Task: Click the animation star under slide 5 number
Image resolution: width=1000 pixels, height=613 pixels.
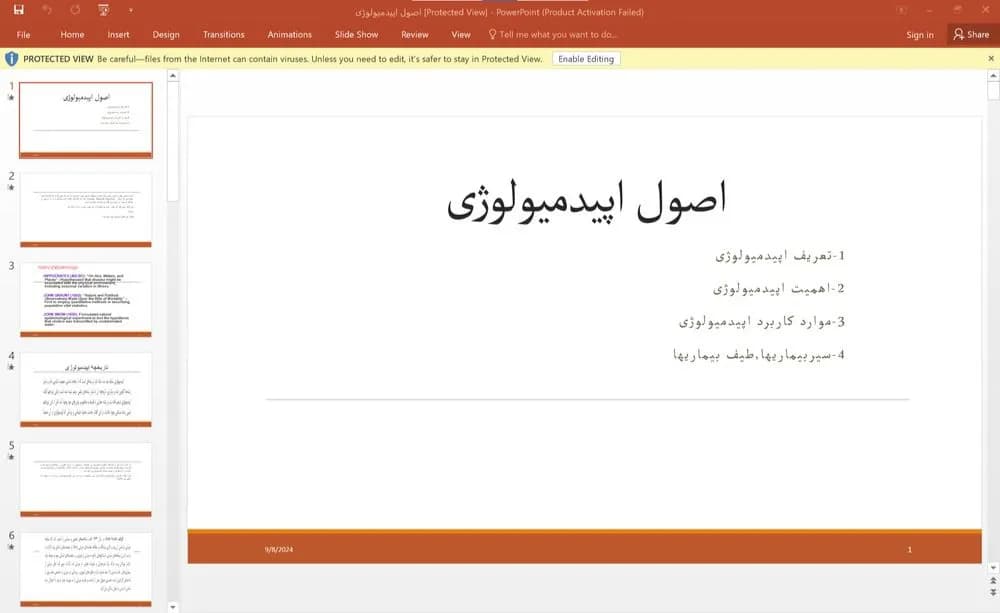Action: (11, 457)
